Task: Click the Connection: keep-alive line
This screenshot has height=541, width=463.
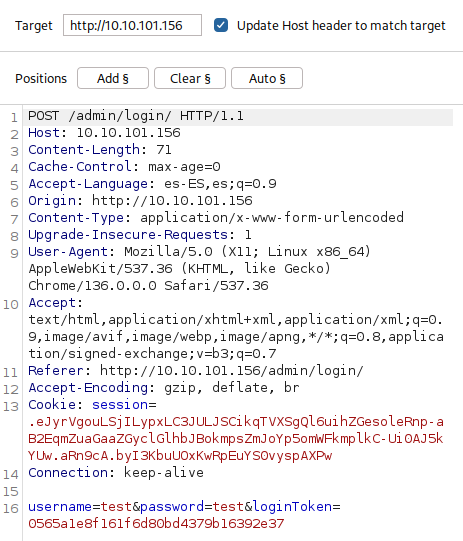Action: coord(116,472)
